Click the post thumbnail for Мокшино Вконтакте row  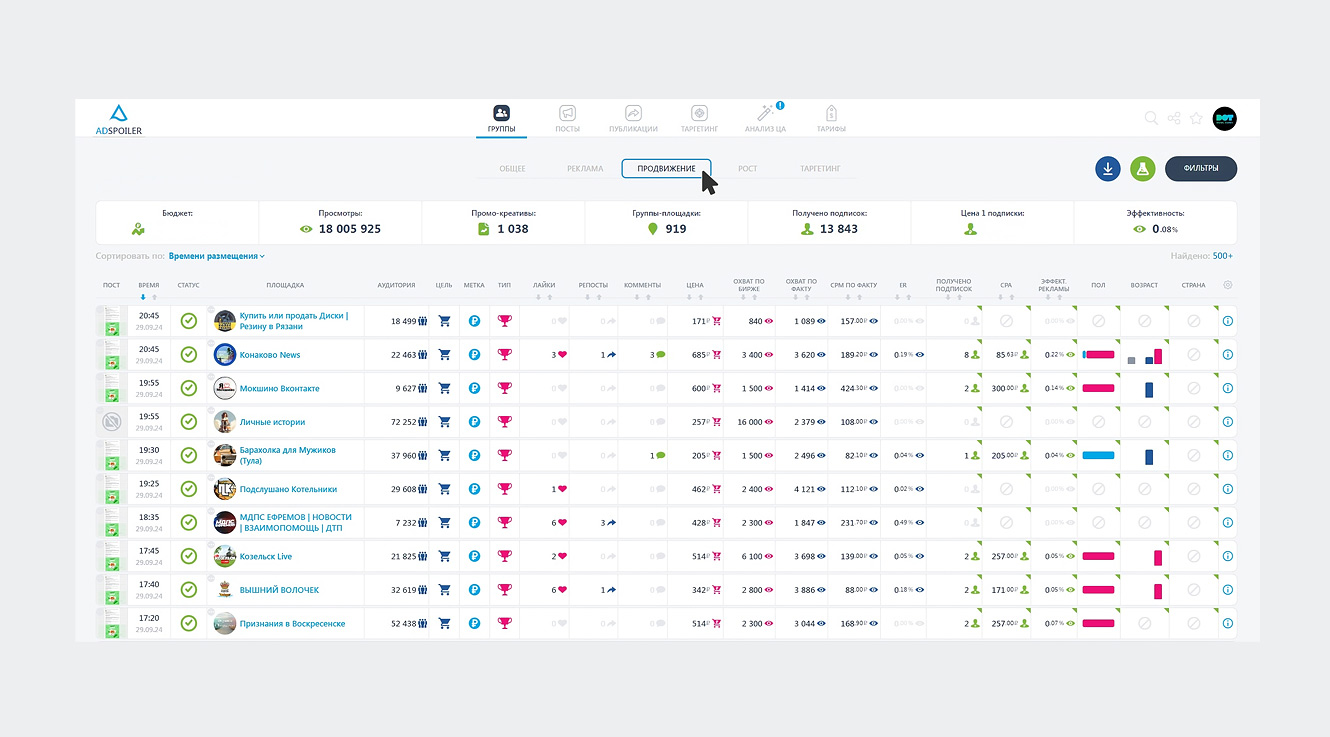(x=111, y=388)
